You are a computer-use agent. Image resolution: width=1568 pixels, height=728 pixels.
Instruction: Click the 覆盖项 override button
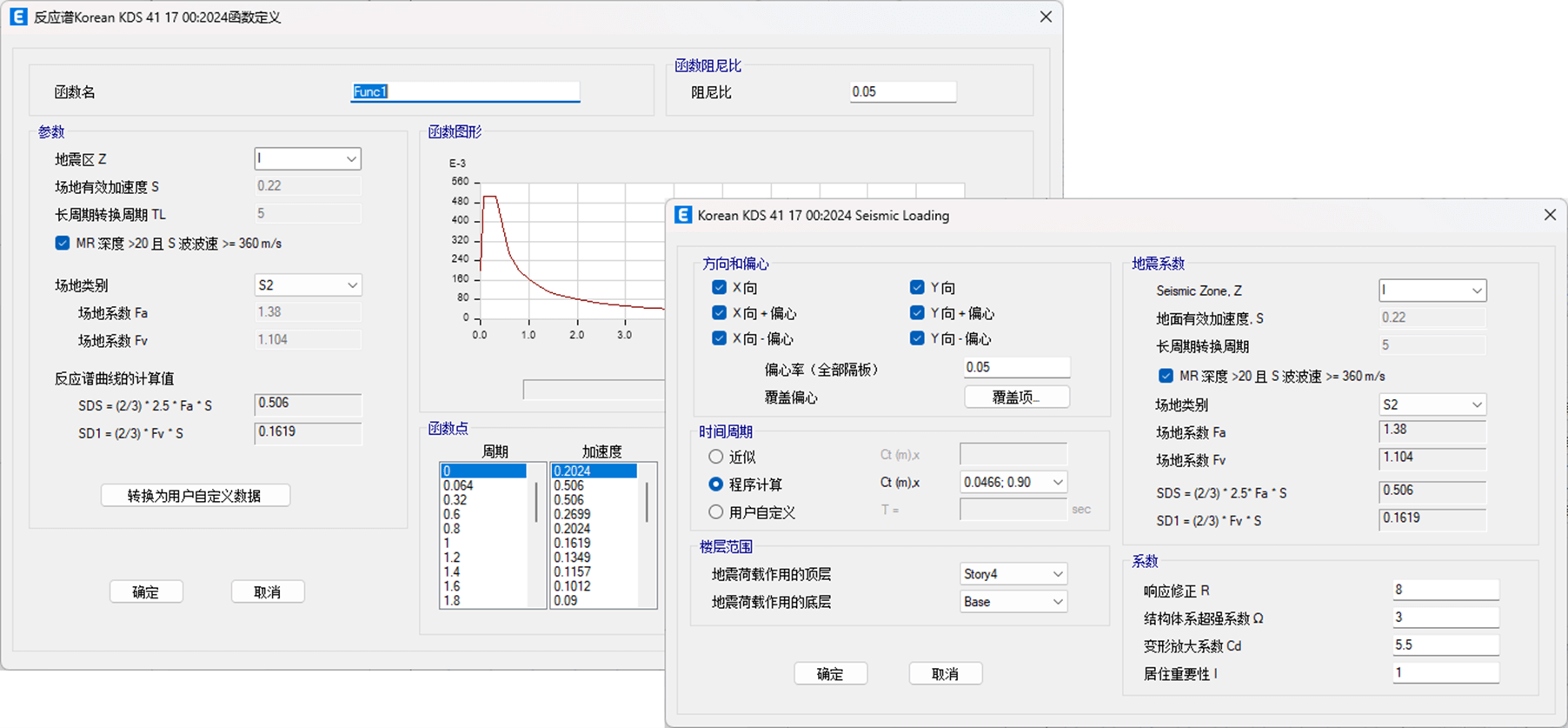click(x=1016, y=397)
